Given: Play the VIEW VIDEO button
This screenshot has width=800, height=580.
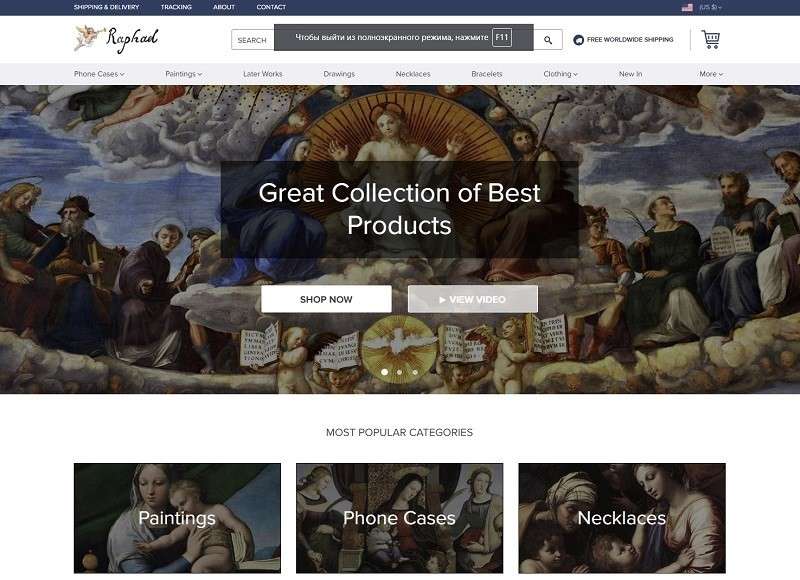Looking at the screenshot, I should (x=472, y=299).
